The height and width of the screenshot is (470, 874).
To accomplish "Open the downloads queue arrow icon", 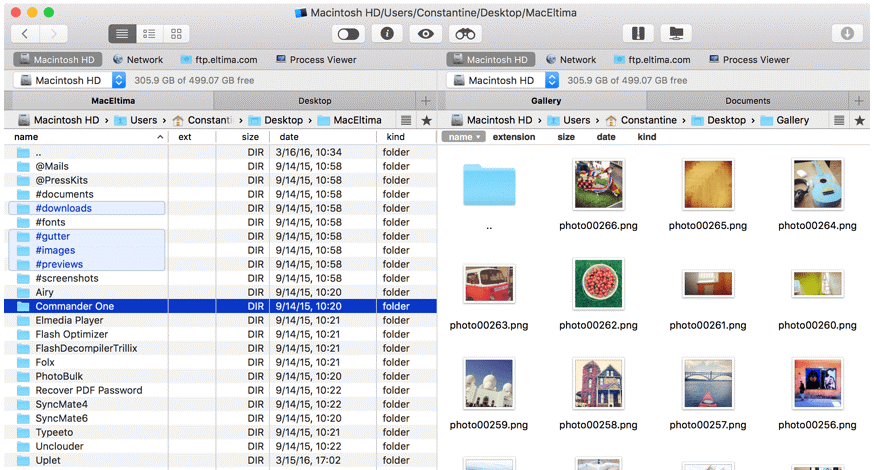I will click(x=847, y=34).
